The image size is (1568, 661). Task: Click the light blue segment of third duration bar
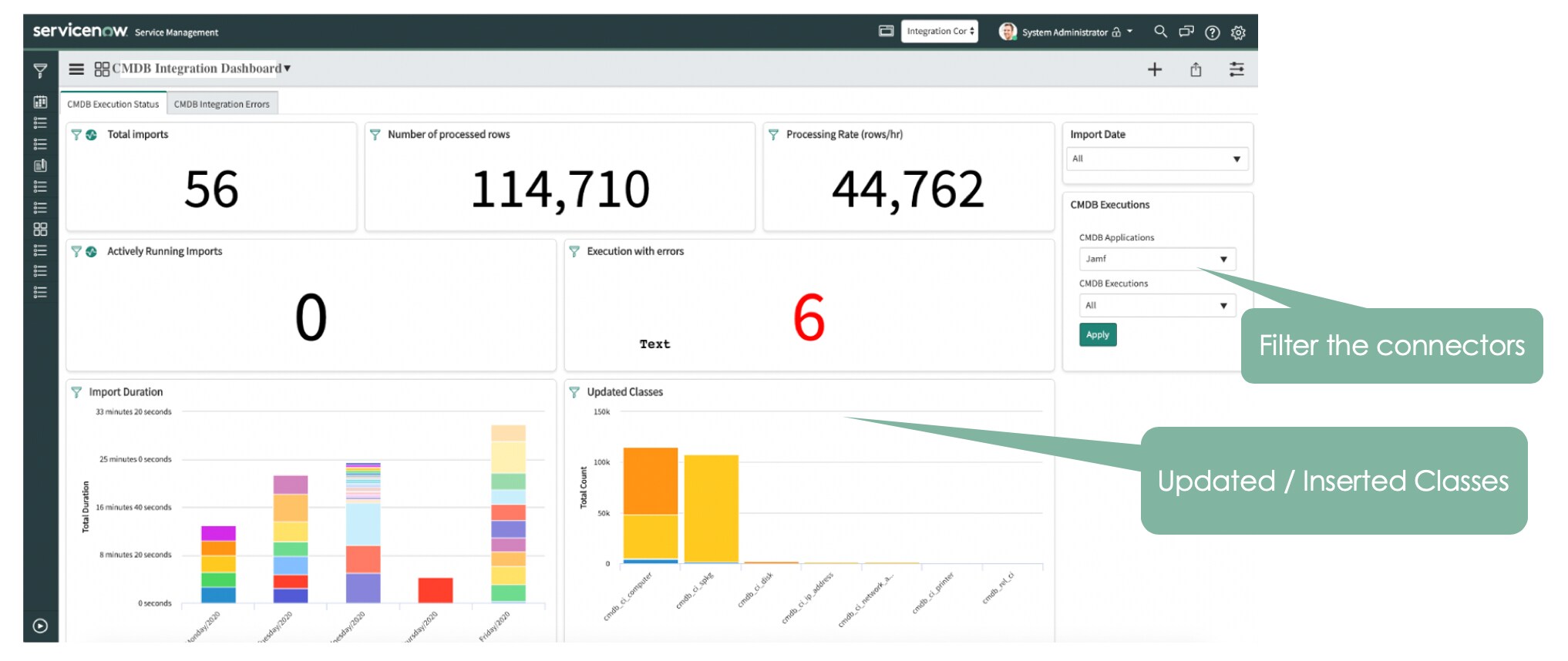tap(363, 524)
